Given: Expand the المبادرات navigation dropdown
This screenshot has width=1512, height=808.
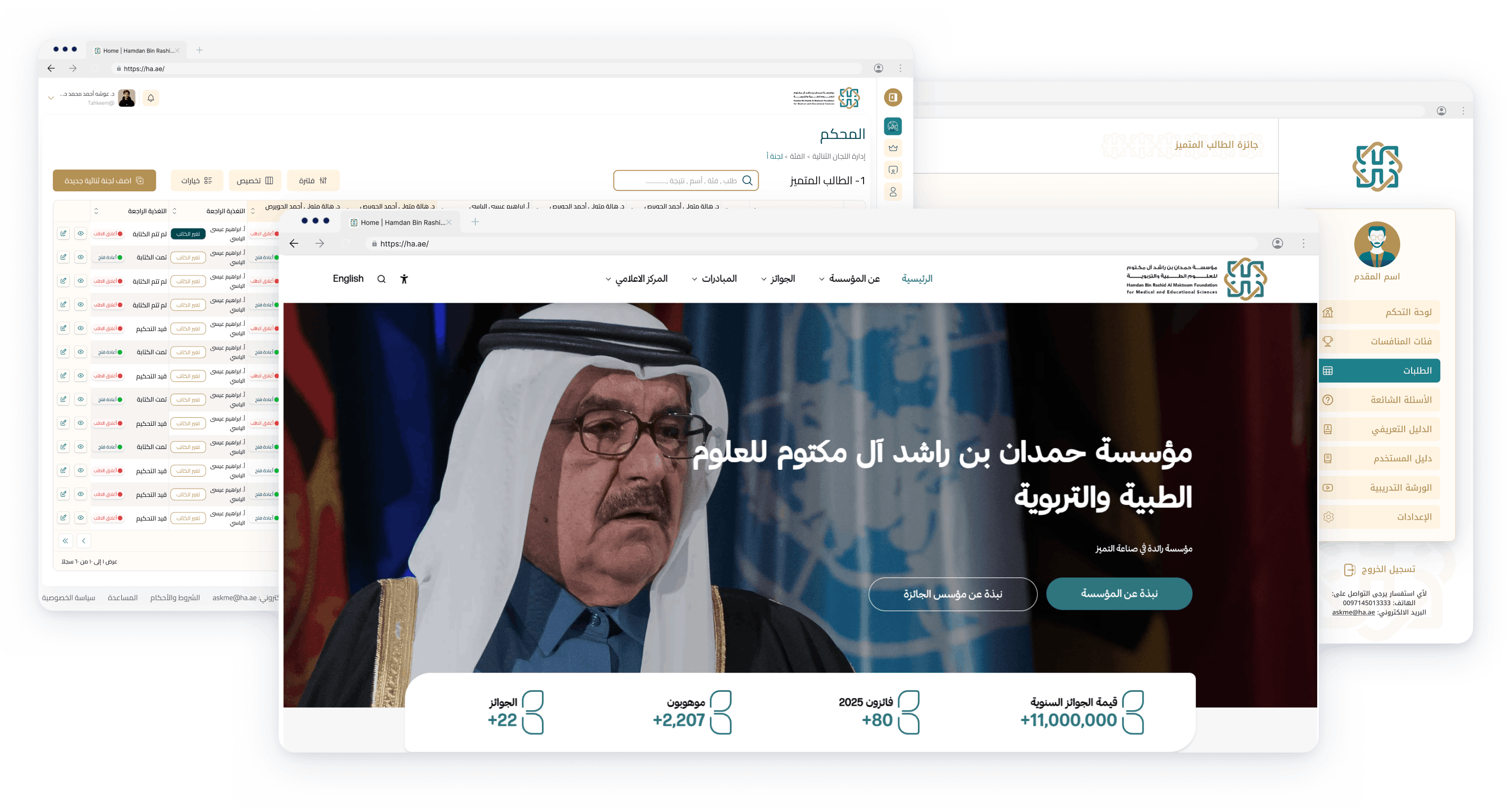Looking at the screenshot, I should (x=714, y=279).
